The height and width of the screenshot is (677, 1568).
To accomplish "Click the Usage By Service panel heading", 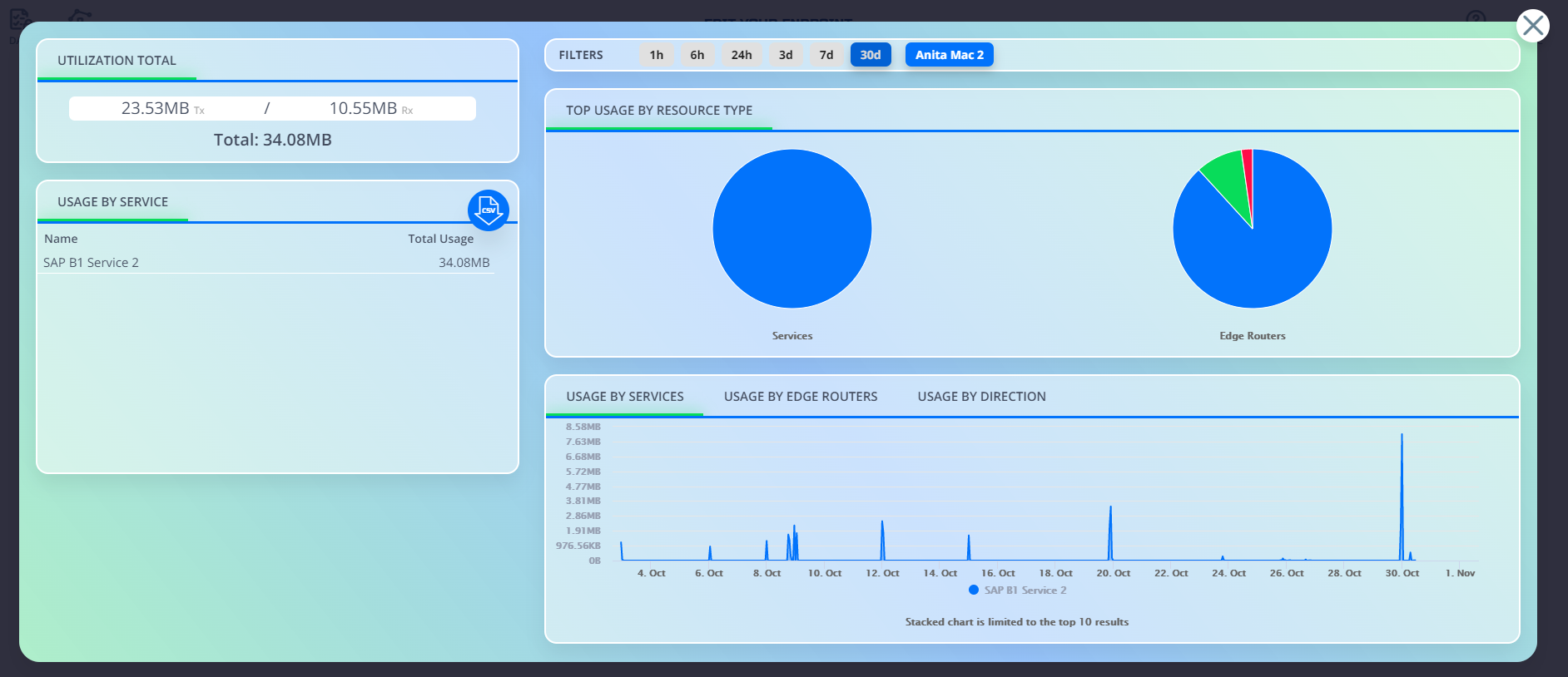I will 112,202.
